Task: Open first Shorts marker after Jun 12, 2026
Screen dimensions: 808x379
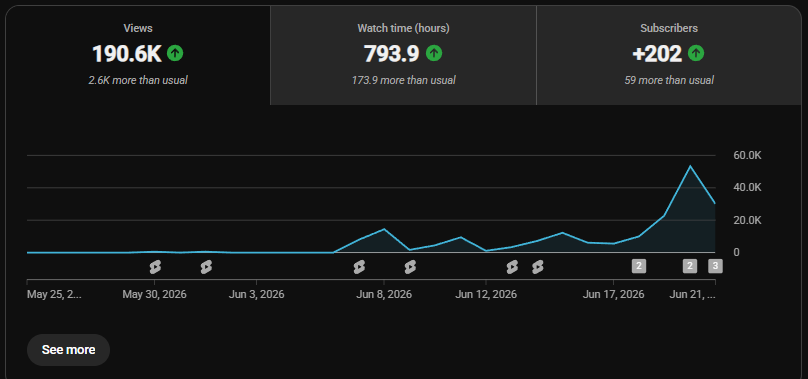Action: click(512, 267)
